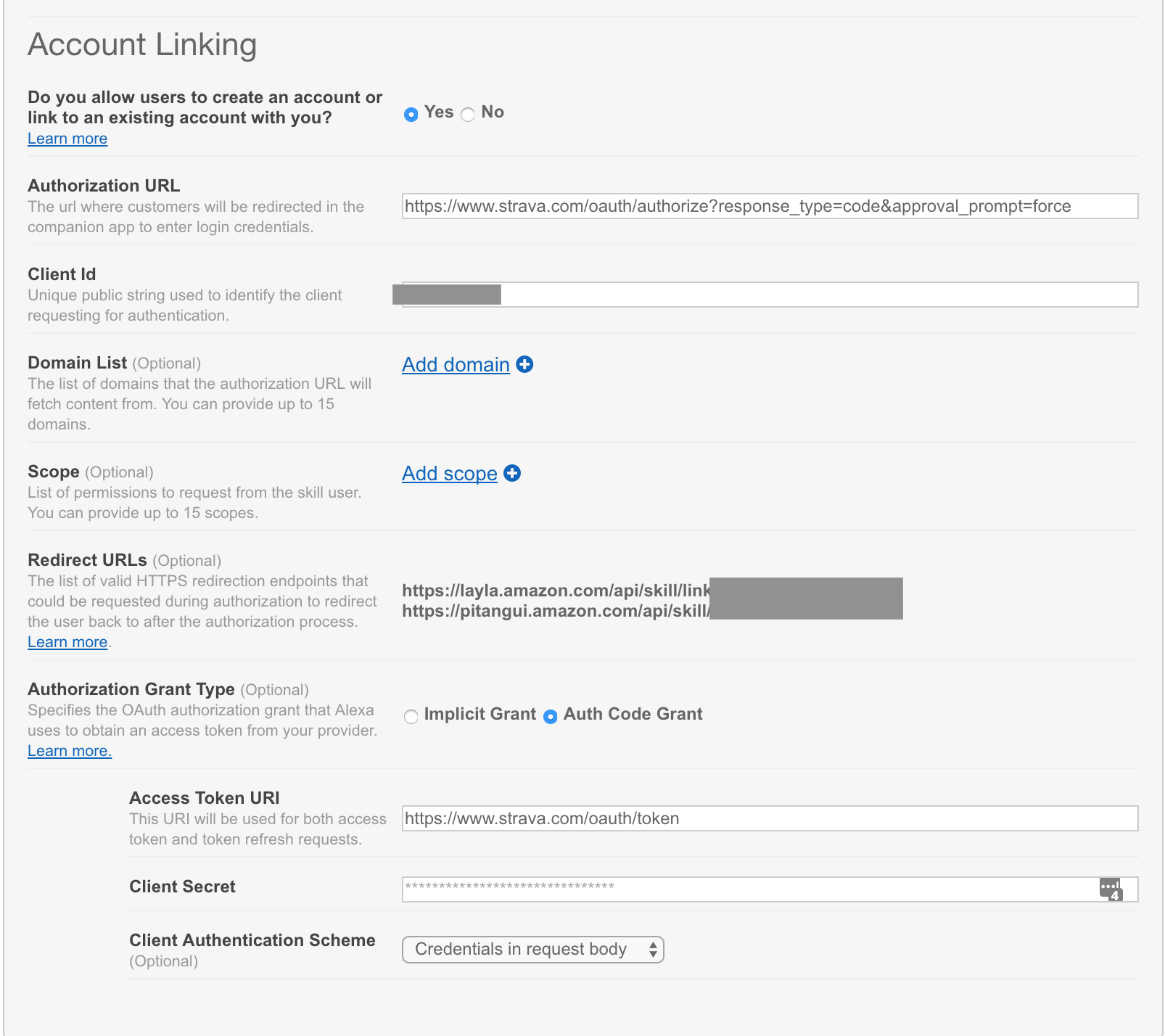Open Learn more link under account linking question

click(67, 139)
